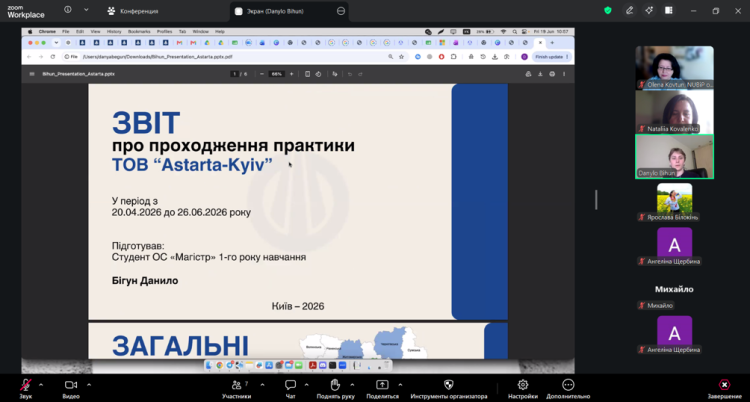Click PDF fit to page icon

(308, 74)
